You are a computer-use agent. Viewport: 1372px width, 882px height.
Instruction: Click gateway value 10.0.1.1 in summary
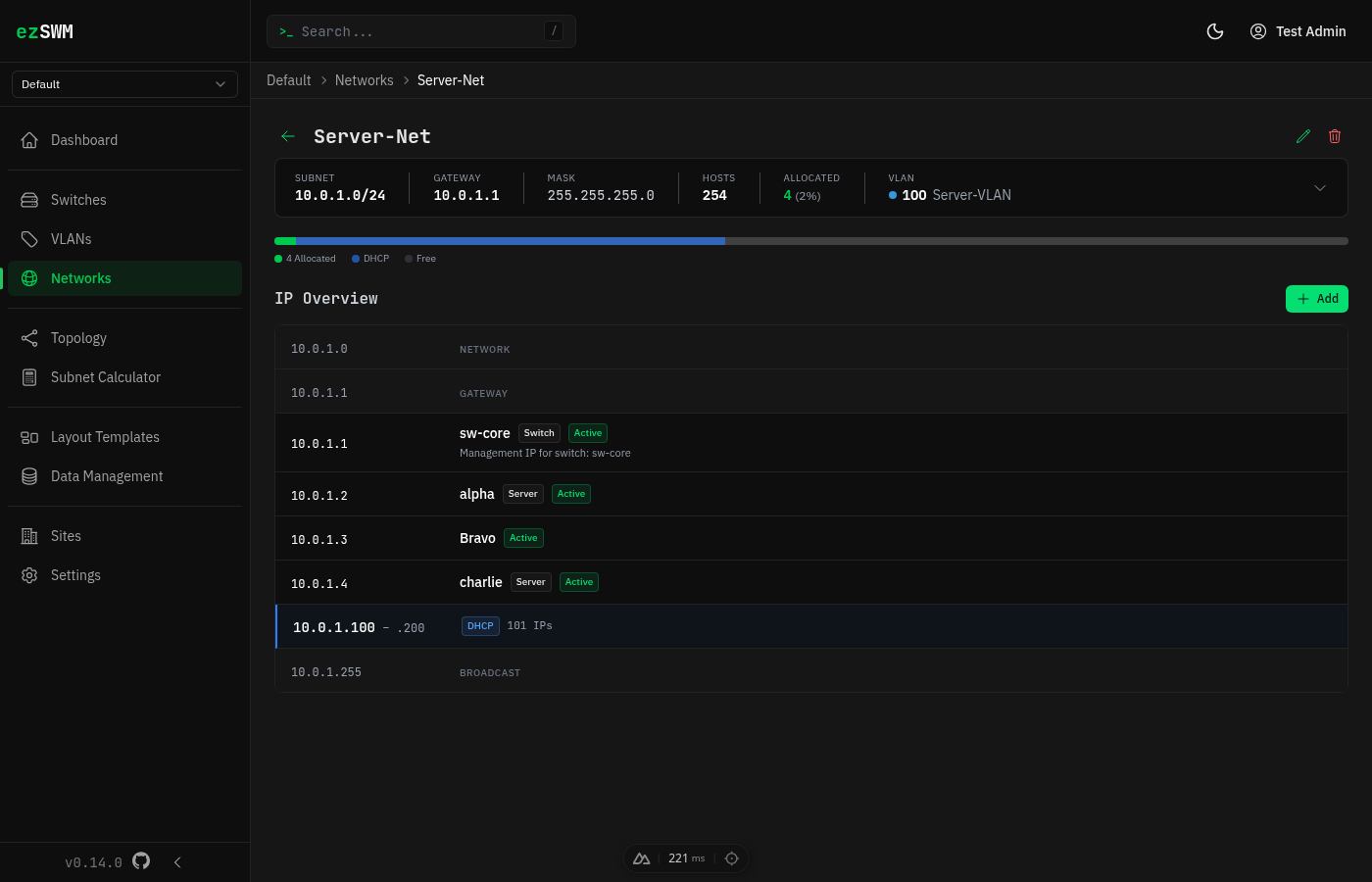click(466, 195)
